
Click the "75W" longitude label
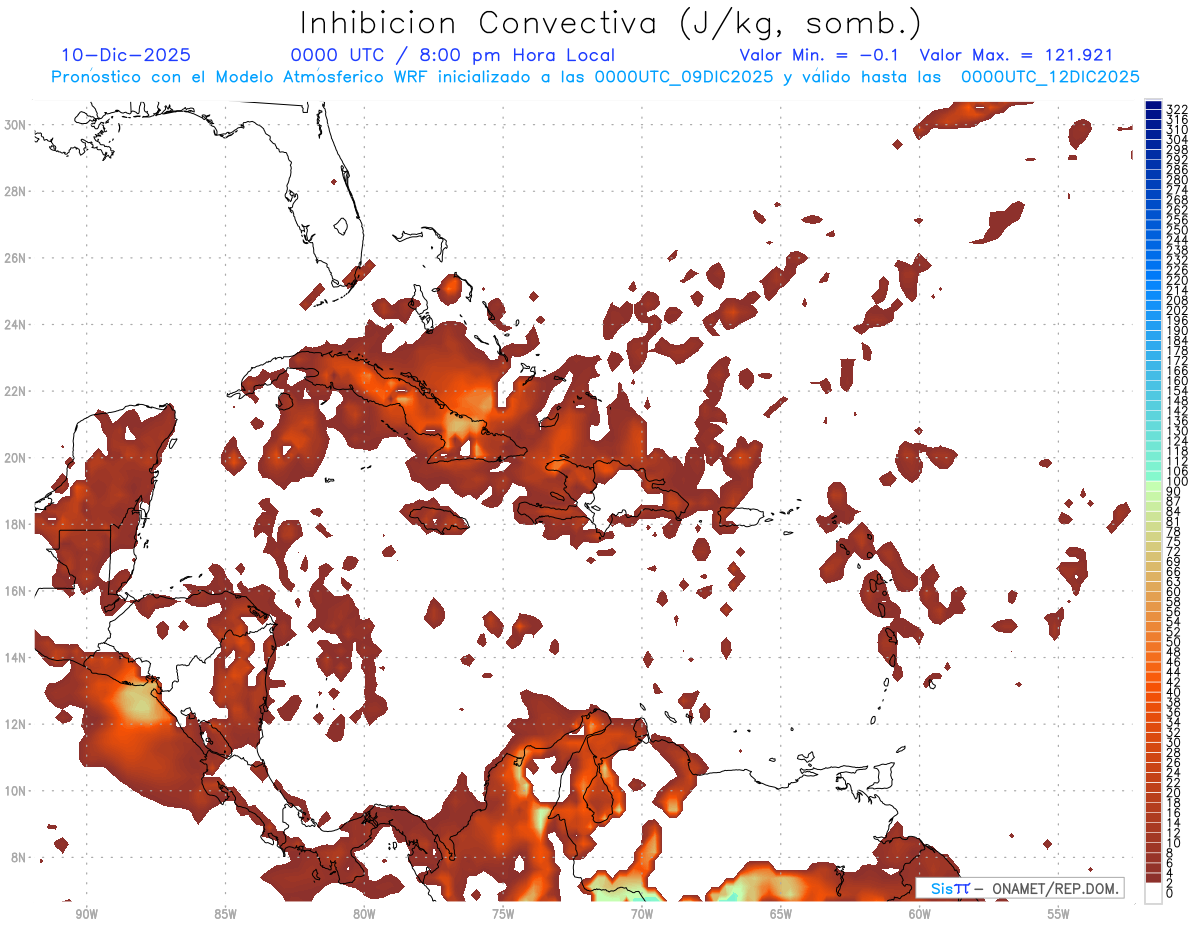pos(503,914)
